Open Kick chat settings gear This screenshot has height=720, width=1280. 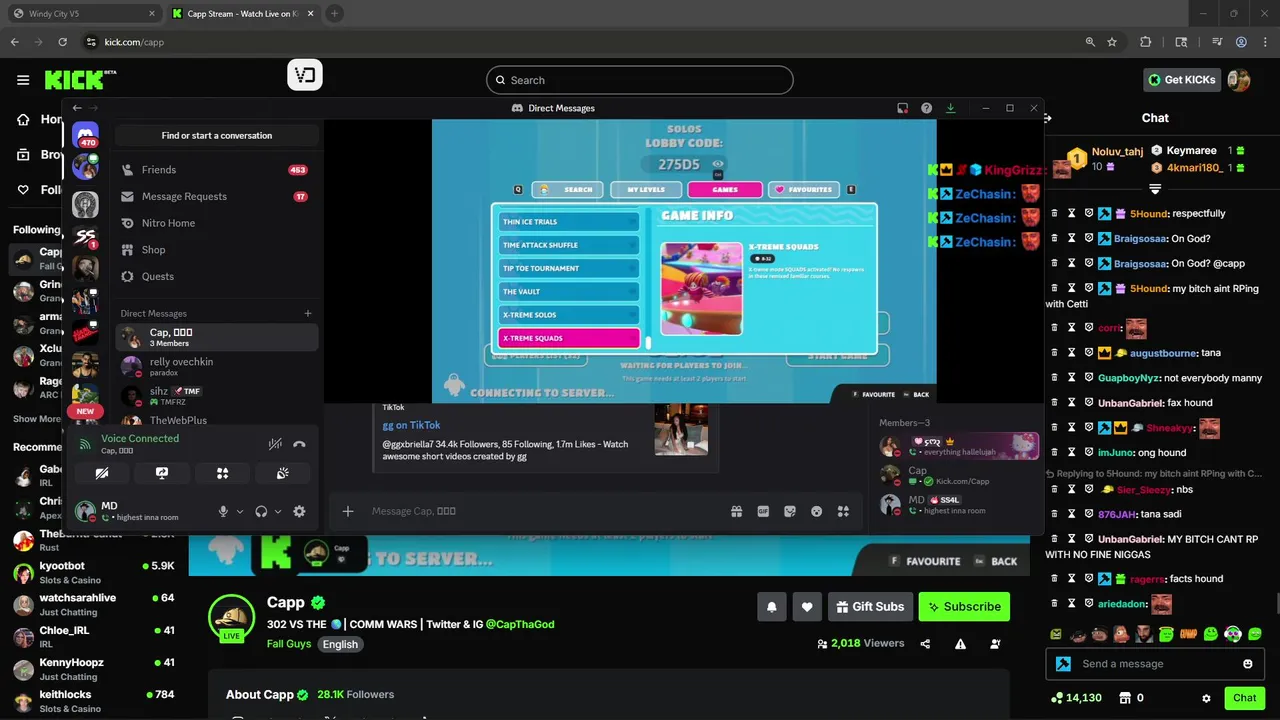[1206, 698]
